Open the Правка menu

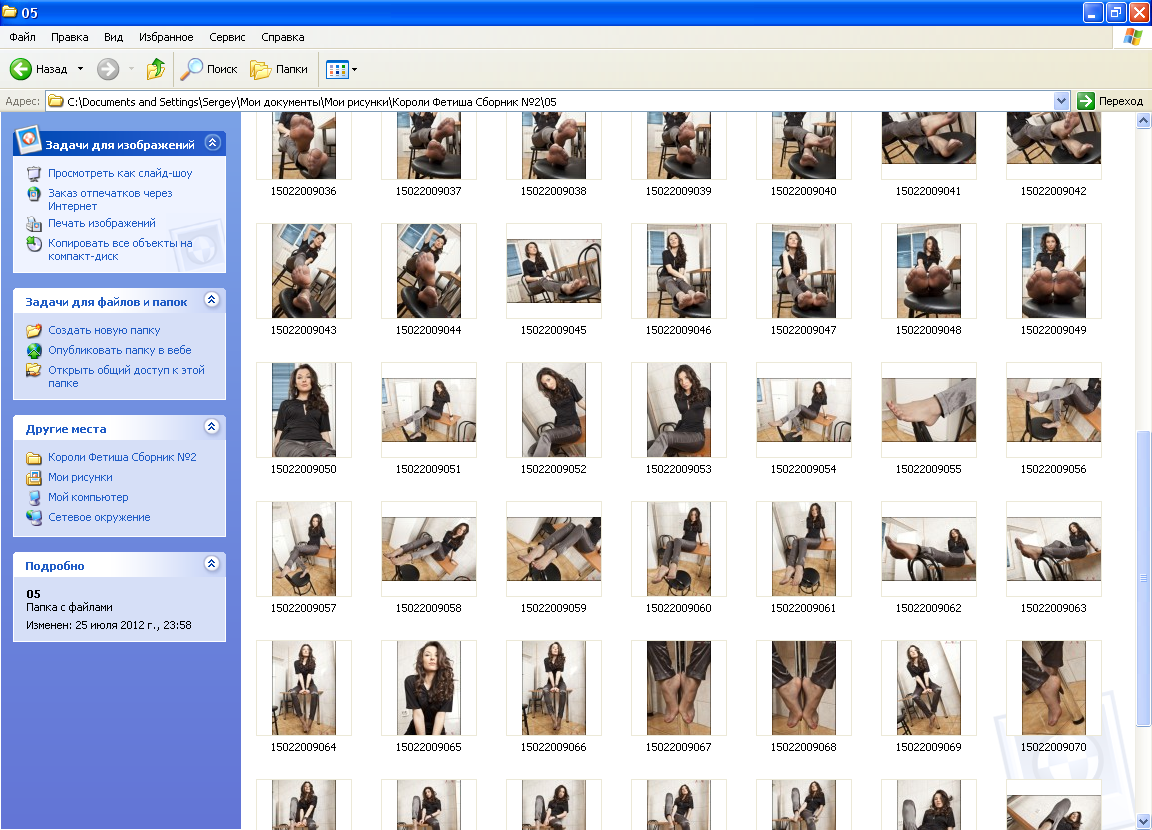pyautogui.click(x=70, y=37)
